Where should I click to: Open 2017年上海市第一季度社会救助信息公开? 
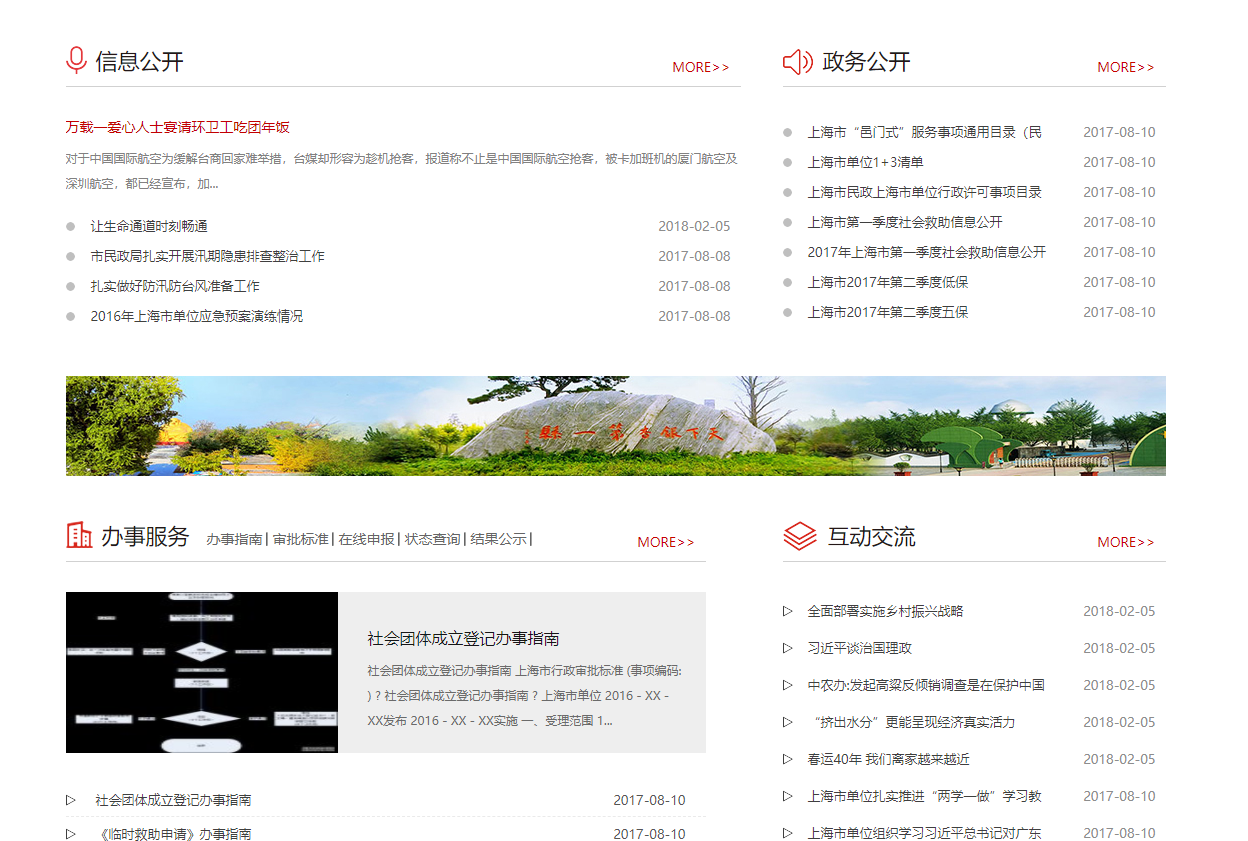coord(927,252)
